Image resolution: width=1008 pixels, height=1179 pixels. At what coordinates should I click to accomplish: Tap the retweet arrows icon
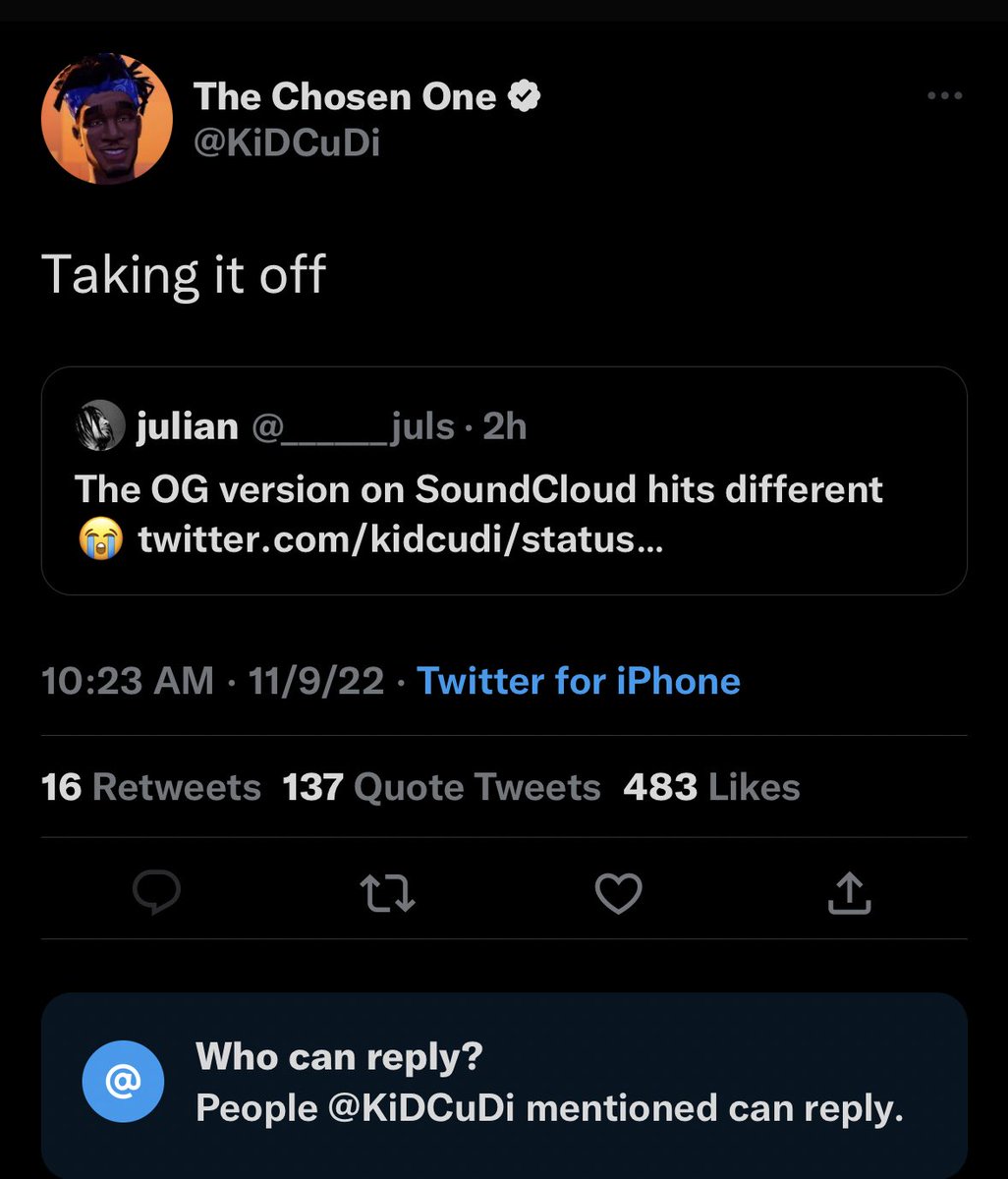click(387, 893)
